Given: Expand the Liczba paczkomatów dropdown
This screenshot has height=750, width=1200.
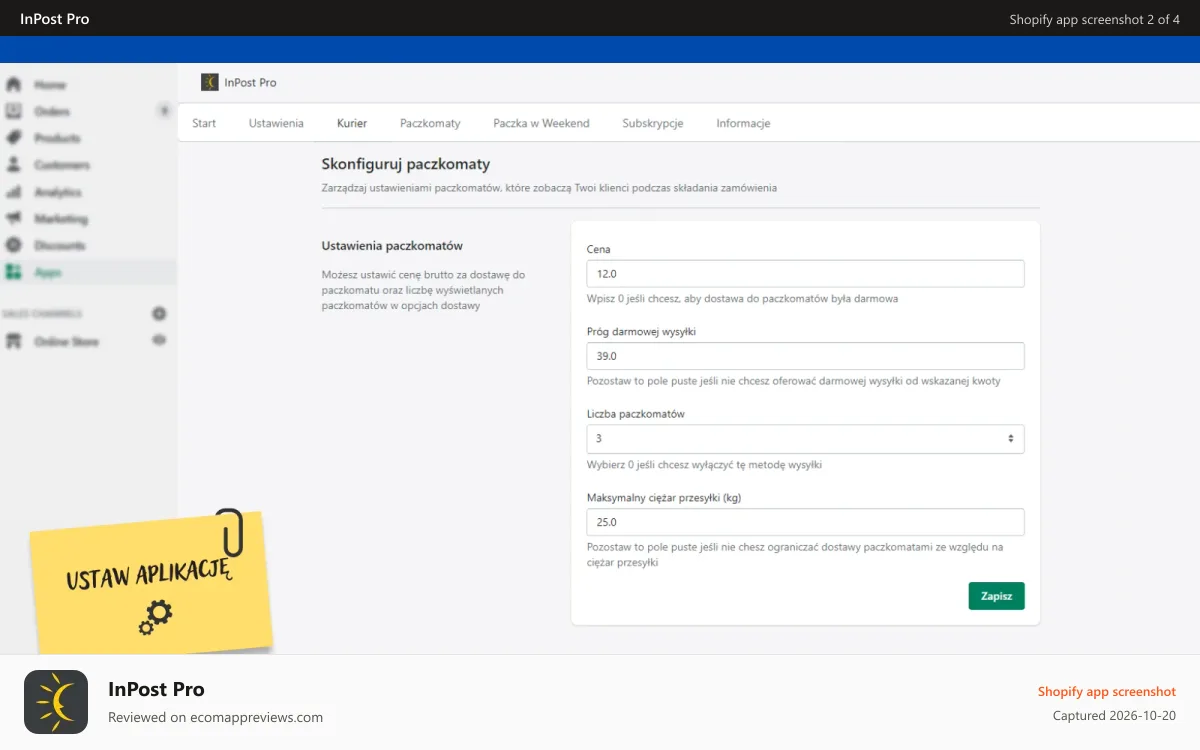Looking at the screenshot, I should coord(805,439).
